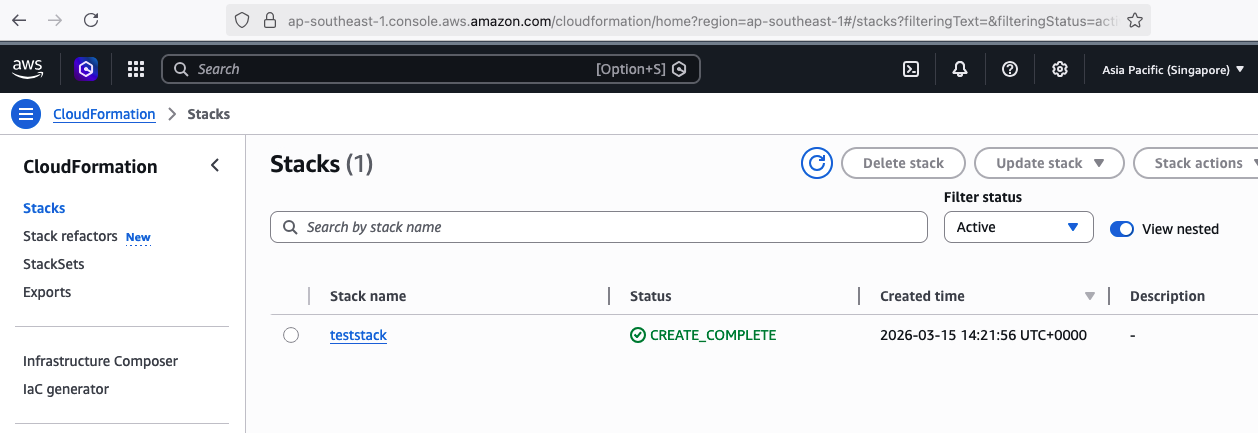1258x433 pixels.
Task: Open the purple hexagon service icon
Action: point(86,69)
